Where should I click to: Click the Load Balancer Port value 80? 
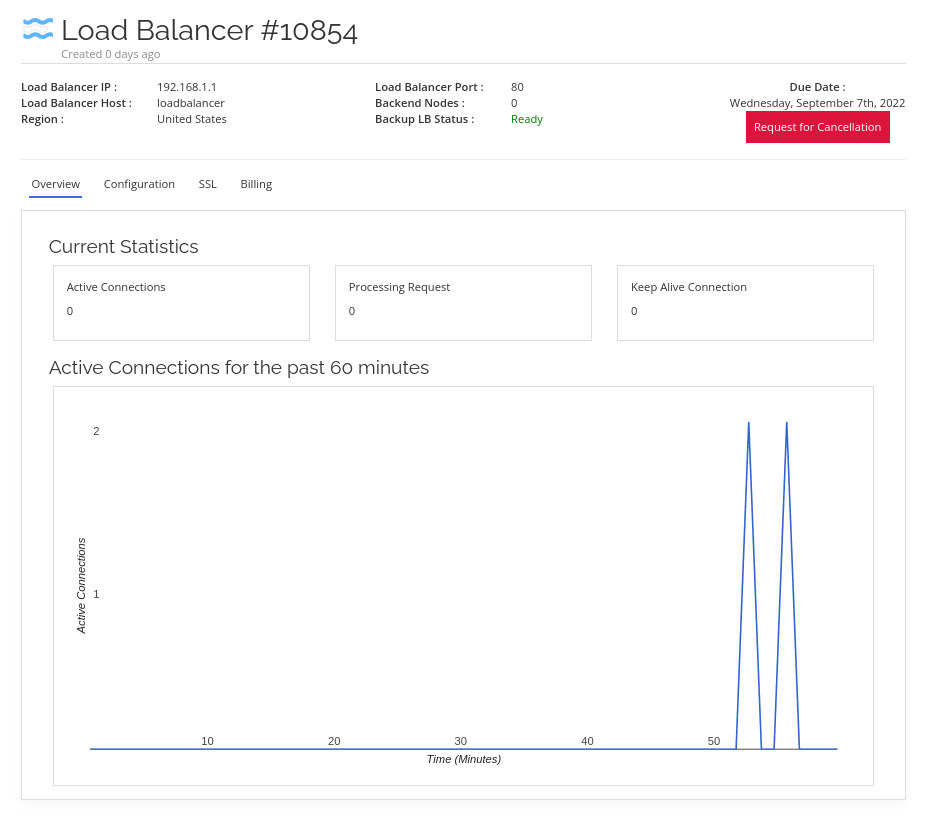(517, 86)
